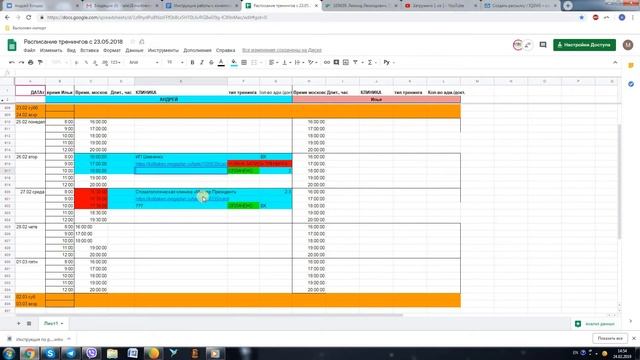Image resolution: width=640 pixels, height=360 pixels.
Task: Redo the last action in toolbar
Action: [x=21, y=62]
